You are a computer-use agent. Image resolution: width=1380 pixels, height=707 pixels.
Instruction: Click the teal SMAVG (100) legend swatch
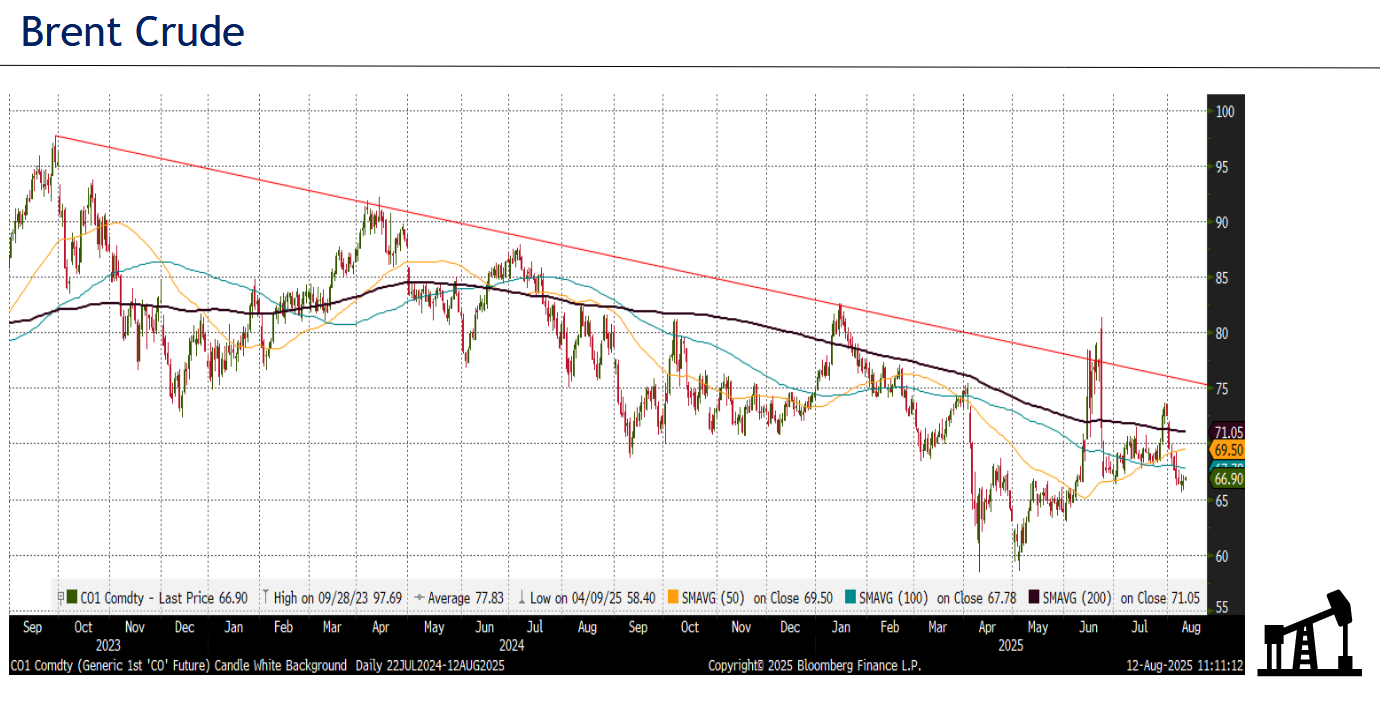[x=850, y=597]
